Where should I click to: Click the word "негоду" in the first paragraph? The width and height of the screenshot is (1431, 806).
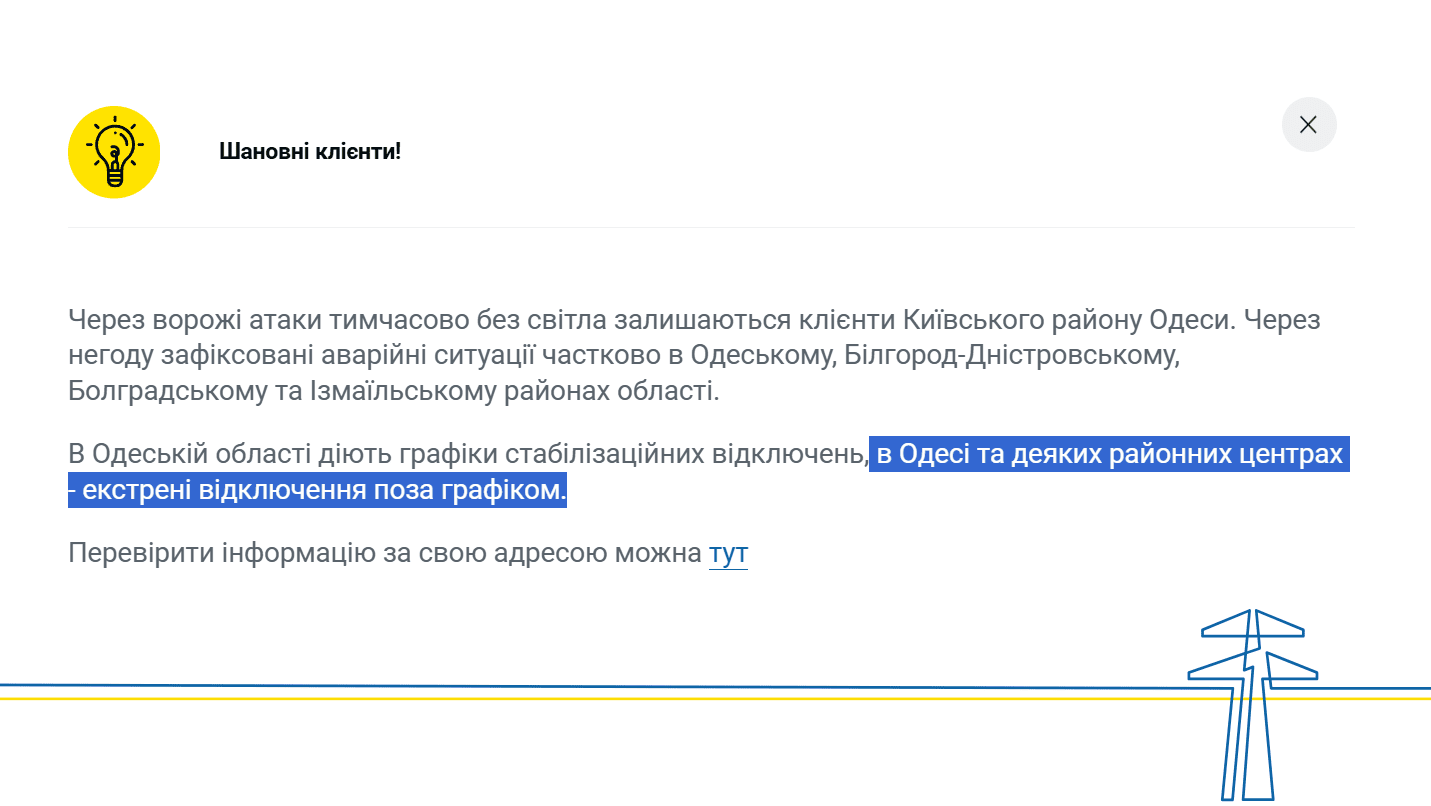coord(110,355)
